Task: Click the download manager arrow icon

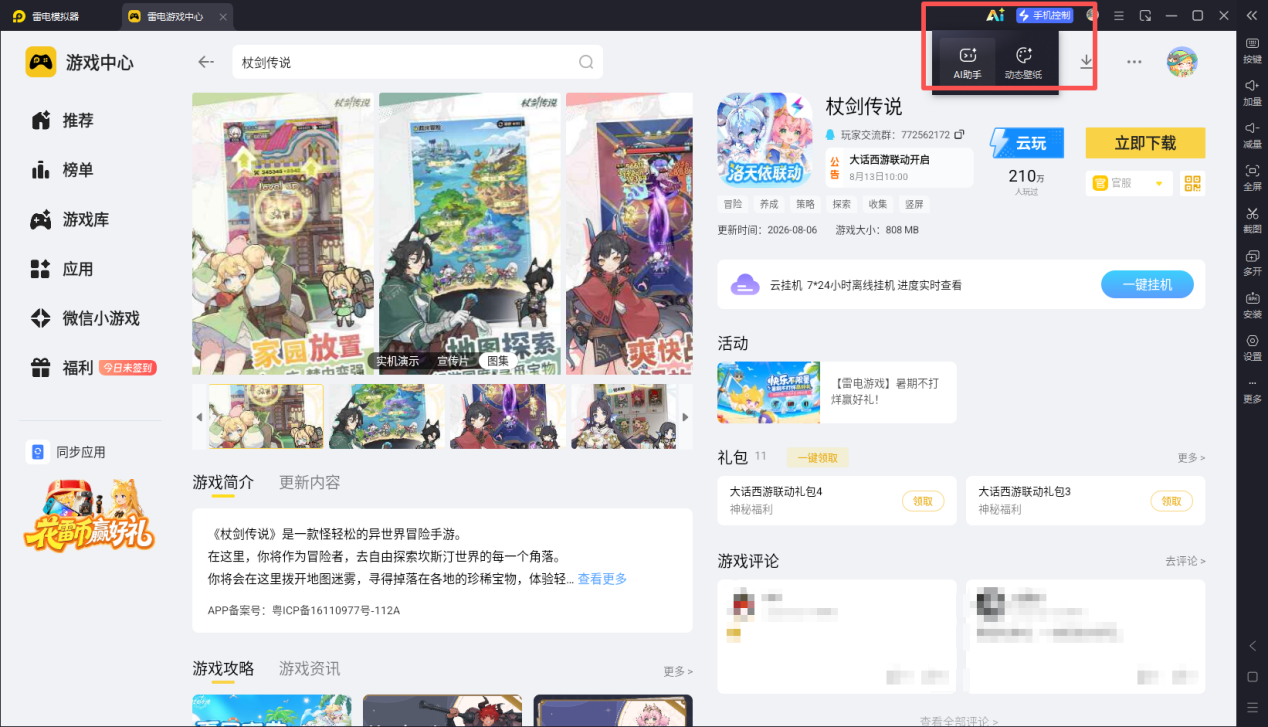Action: pos(1087,62)
